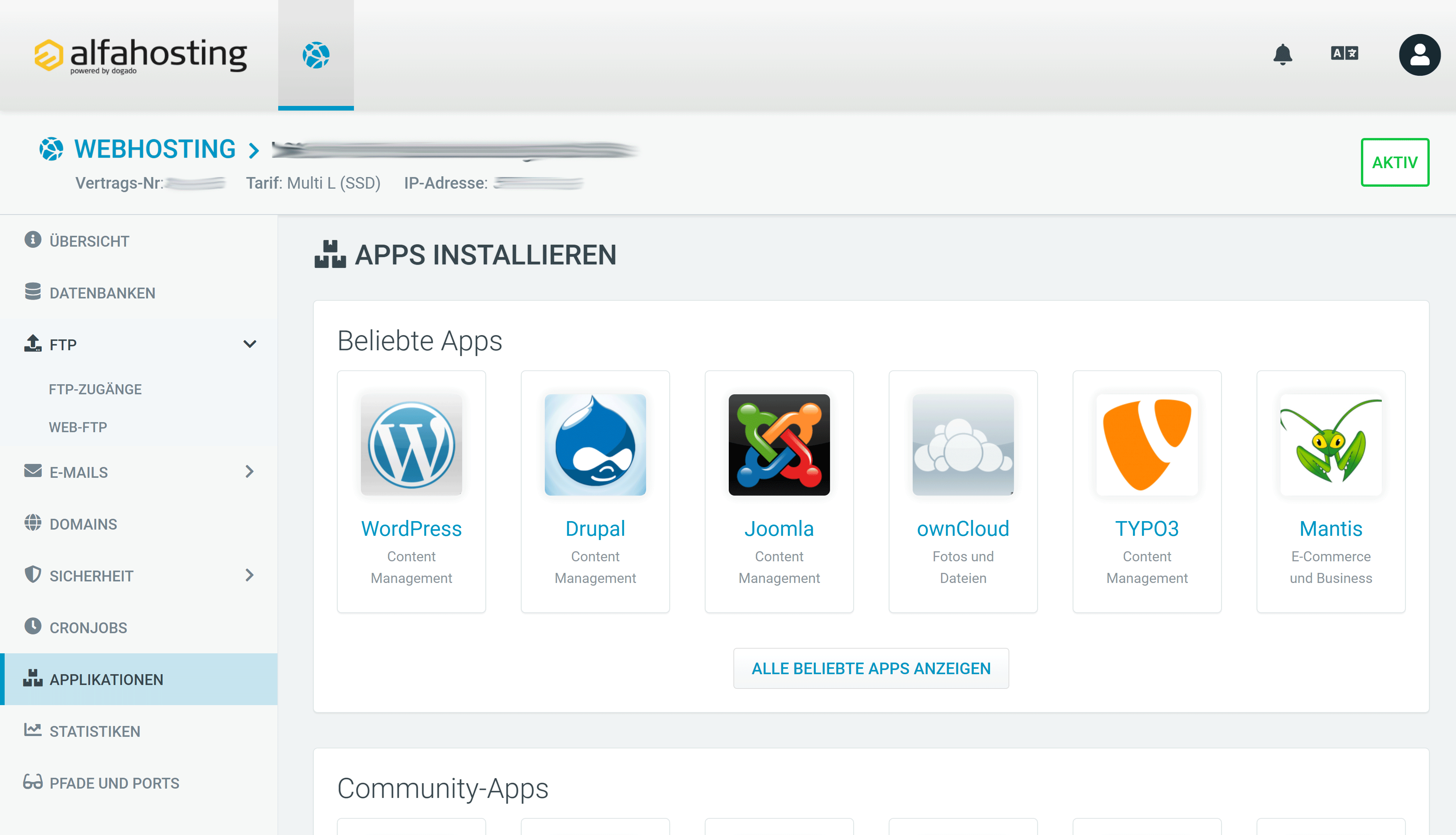Open DATENBANKEN in the sidebar
The width and height of the screenshot is (1456, 835).
tap(139, 293)
